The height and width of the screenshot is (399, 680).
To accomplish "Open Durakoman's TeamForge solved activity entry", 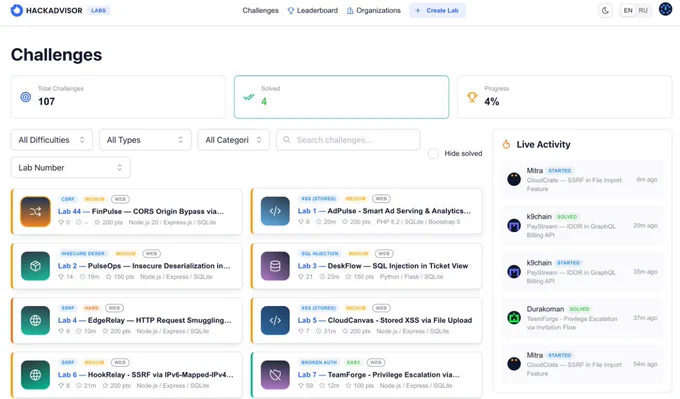I will [582, 317].
